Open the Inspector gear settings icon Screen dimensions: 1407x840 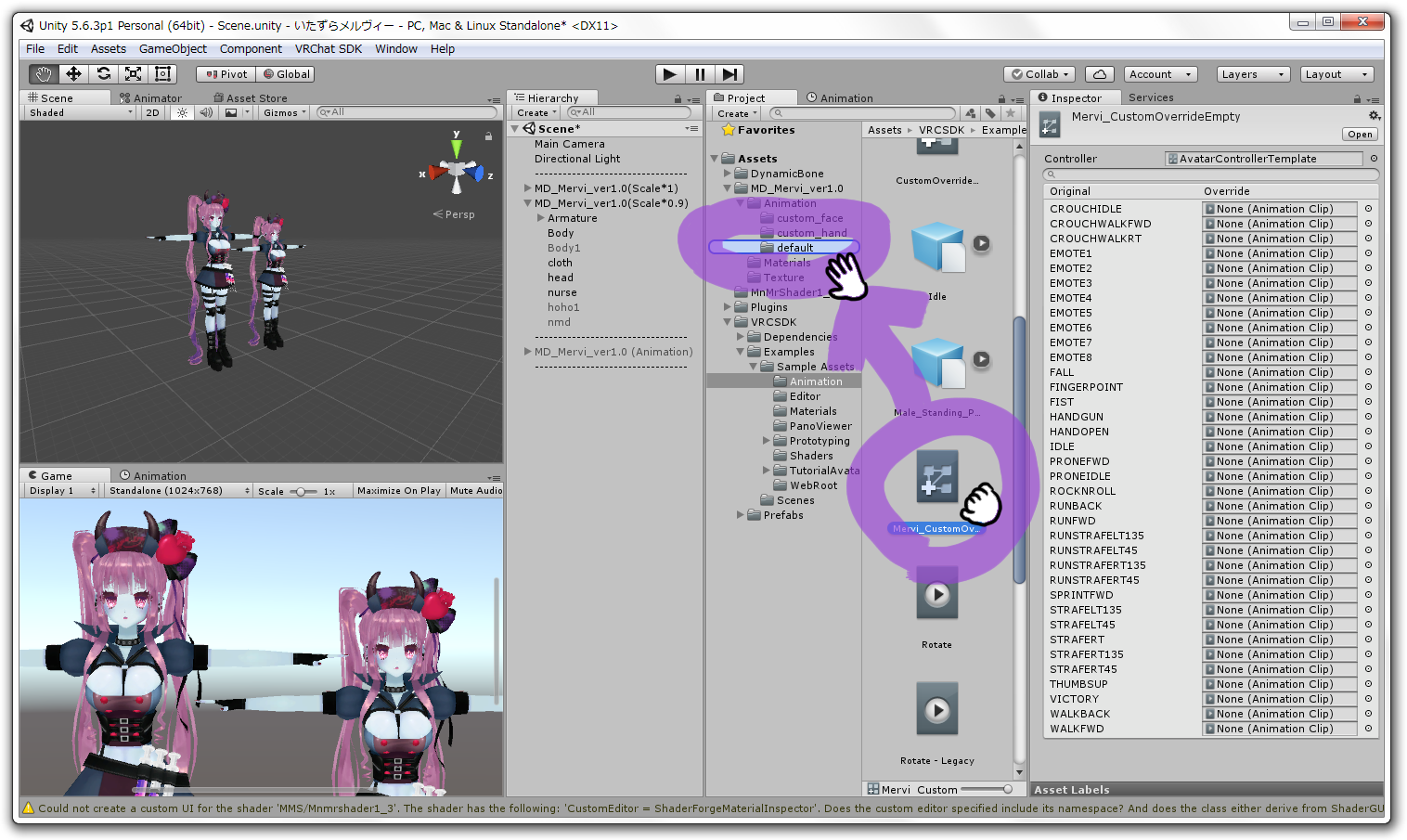pos(1374,116)
